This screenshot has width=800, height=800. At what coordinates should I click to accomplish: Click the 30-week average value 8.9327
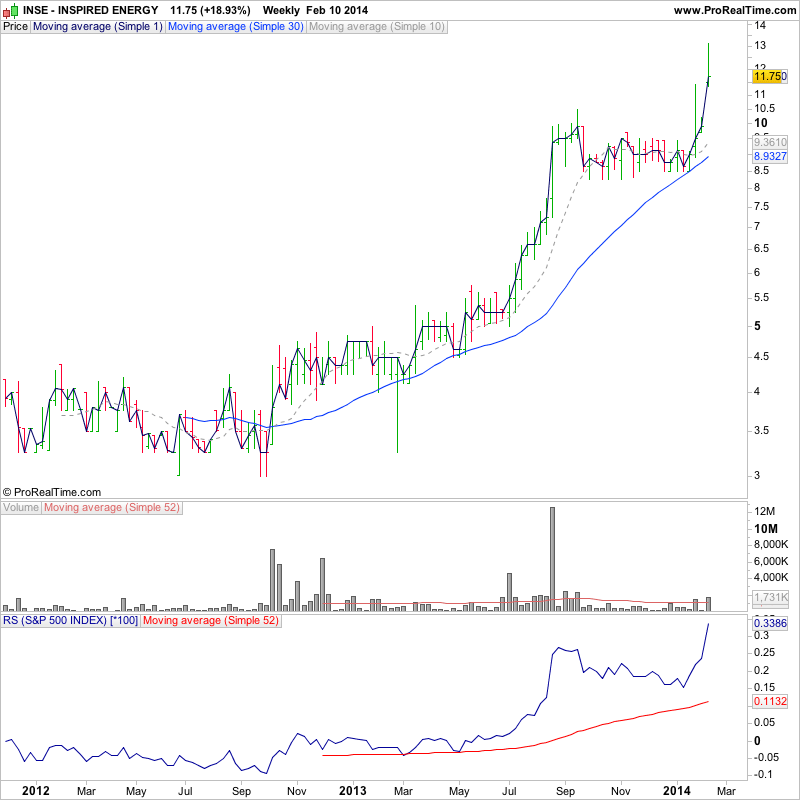point(770,156)
